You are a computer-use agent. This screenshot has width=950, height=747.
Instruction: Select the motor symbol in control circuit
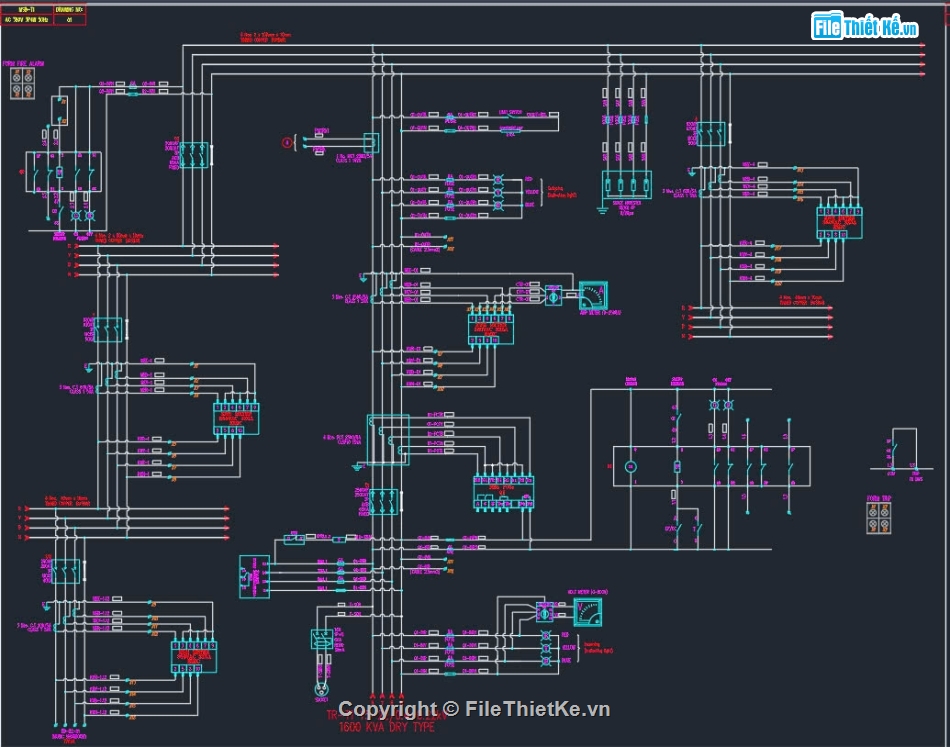pos(631,466)
